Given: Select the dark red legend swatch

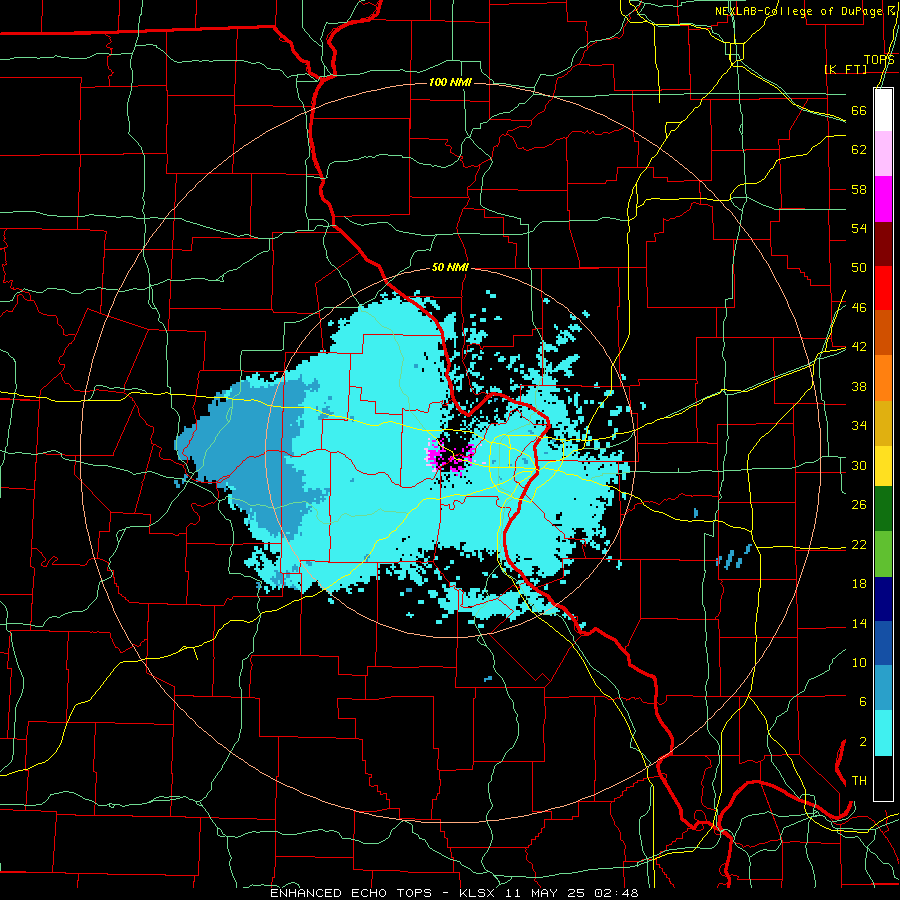Looking at the screenshot, I should [x=883, y=243].
